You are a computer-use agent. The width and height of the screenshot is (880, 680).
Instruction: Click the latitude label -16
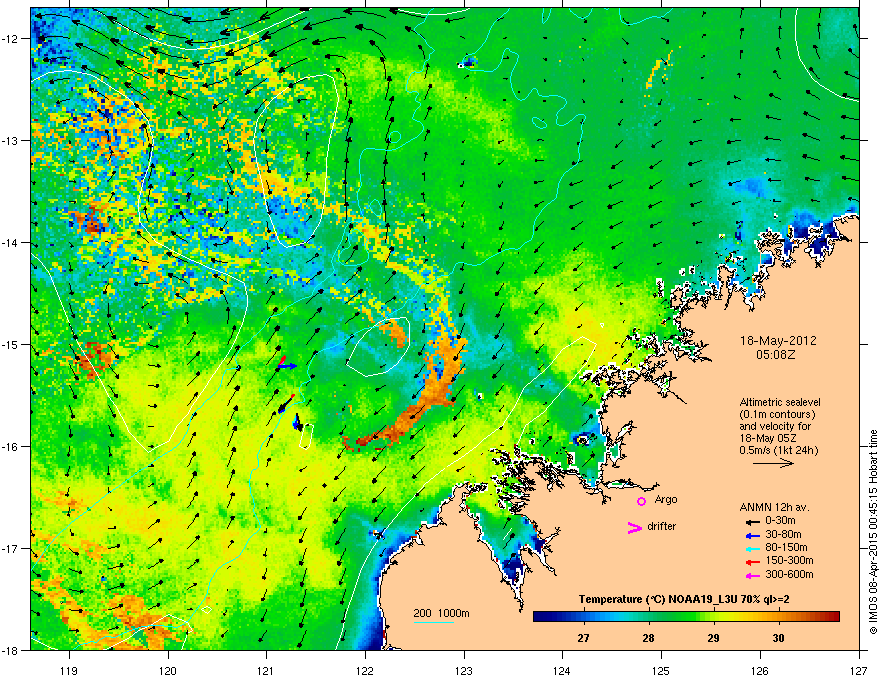click(x=10, y=447)
